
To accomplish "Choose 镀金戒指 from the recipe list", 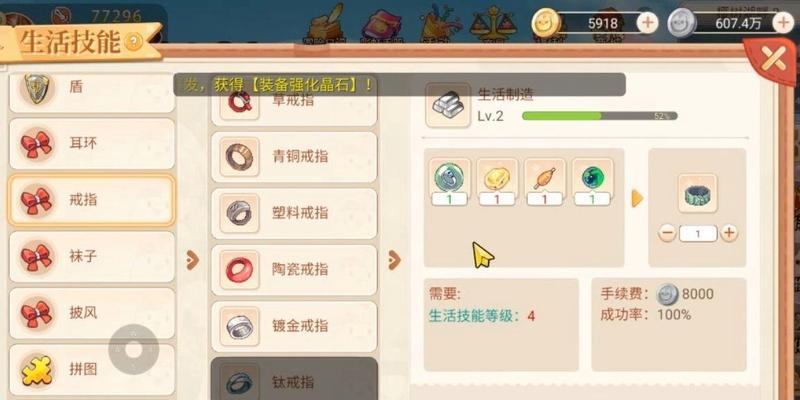I will (x=294, y=327).
